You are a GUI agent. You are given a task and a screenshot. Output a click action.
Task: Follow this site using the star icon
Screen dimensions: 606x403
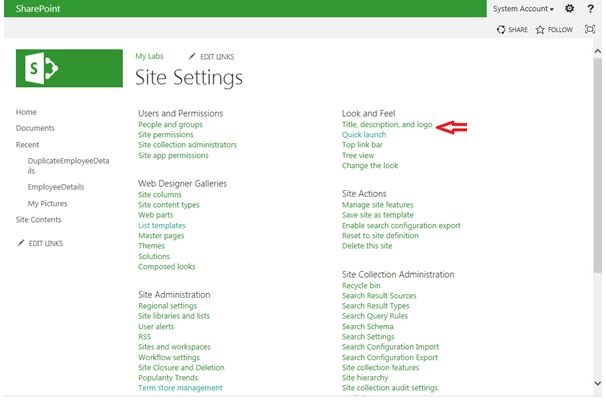click(x=540, y=30)
